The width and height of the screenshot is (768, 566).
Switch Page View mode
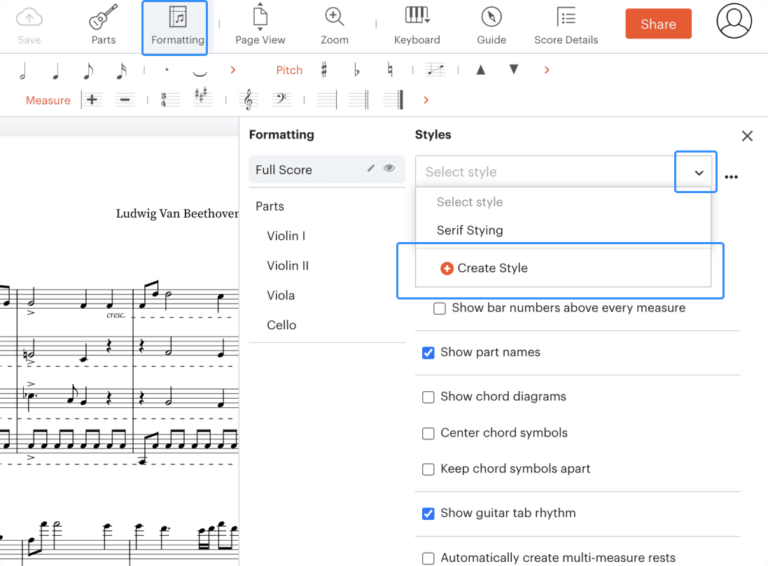tap(260, 26)
